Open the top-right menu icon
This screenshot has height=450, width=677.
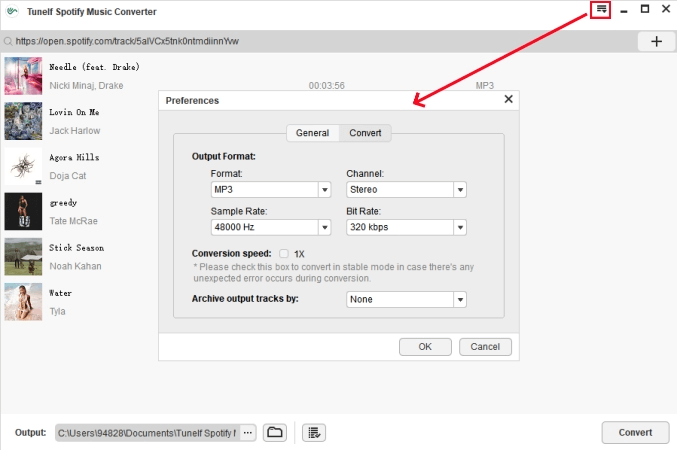(601, 10)
